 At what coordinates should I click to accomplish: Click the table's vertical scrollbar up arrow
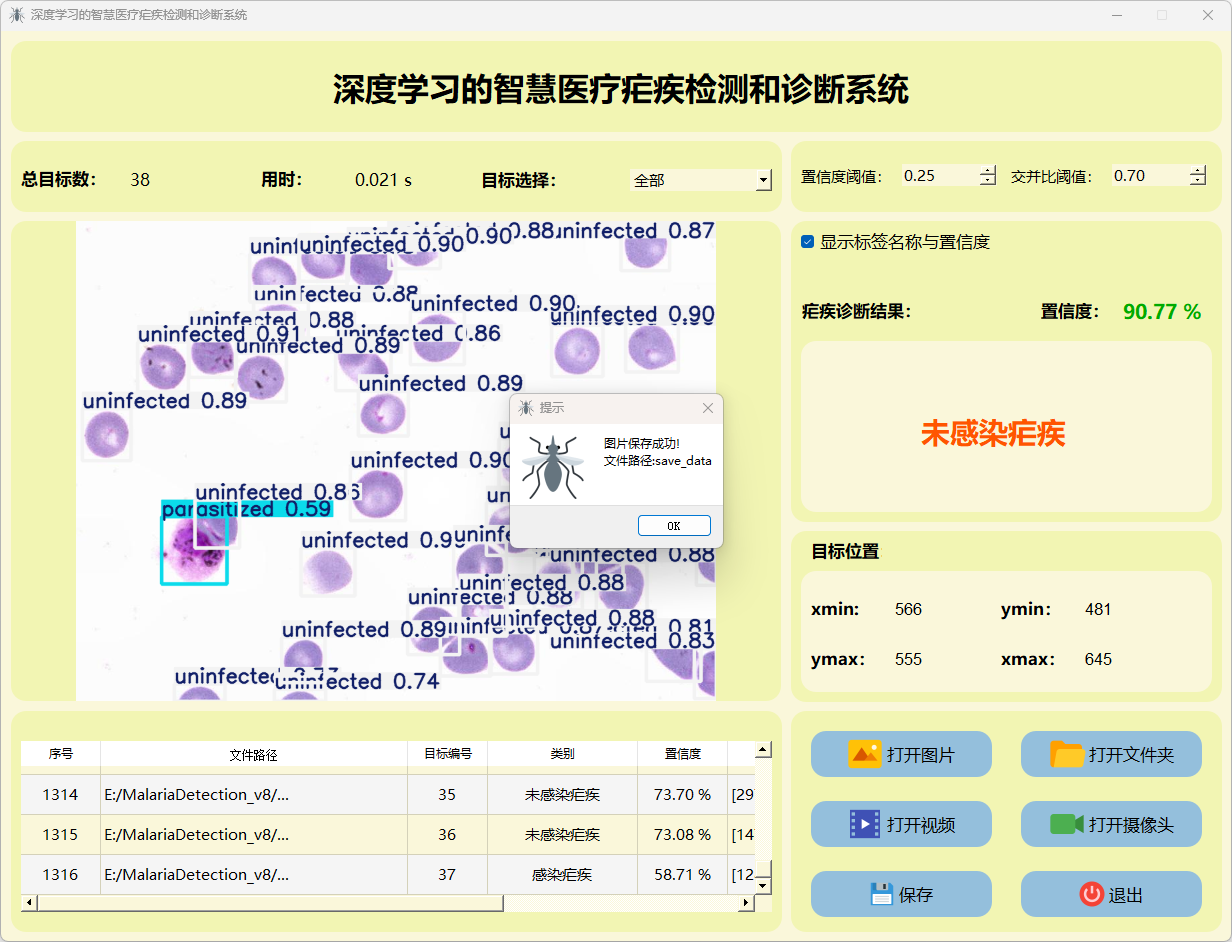pos(763,750)
